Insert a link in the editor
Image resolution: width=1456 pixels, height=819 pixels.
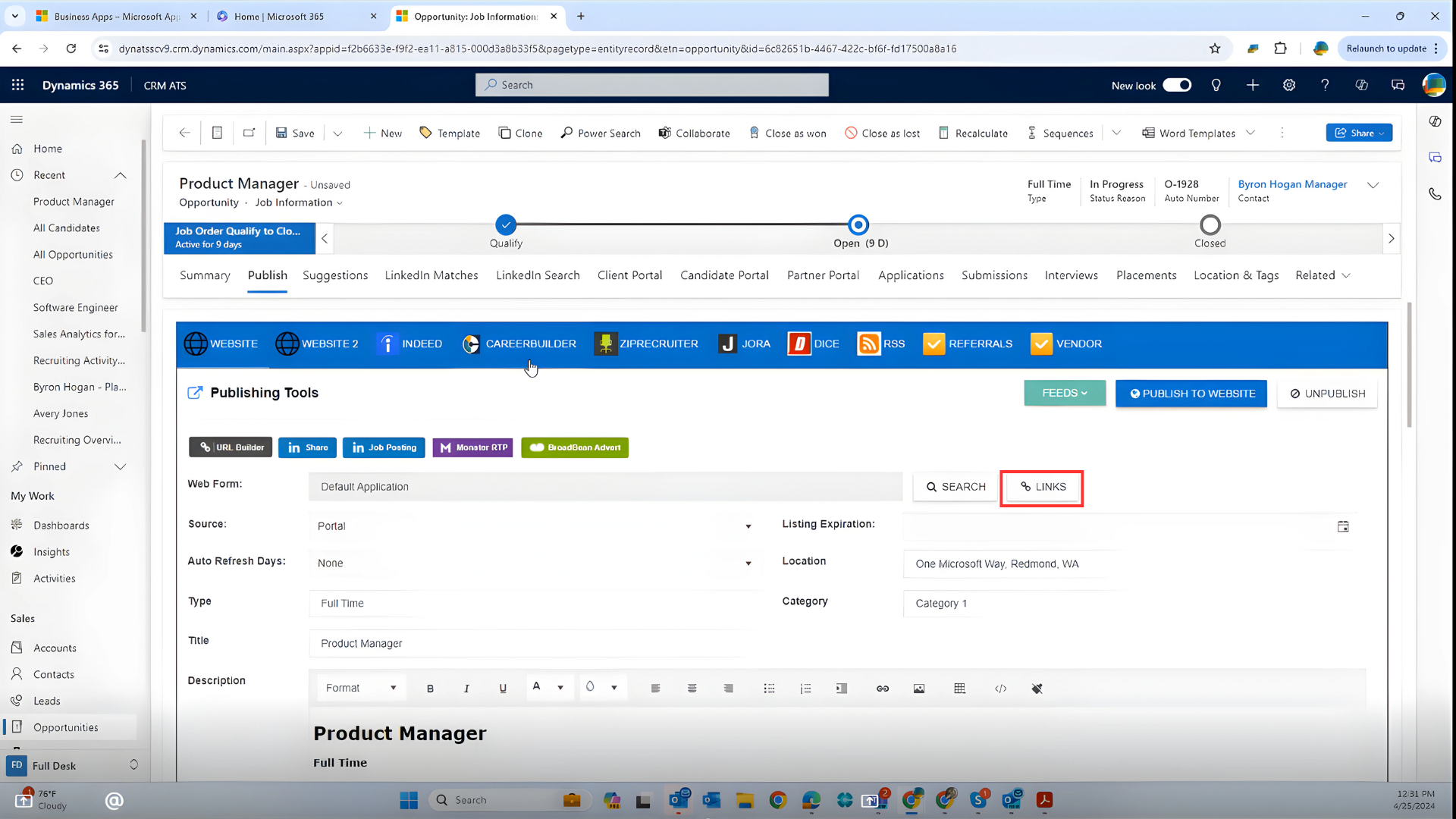click(x=883, y=689)
